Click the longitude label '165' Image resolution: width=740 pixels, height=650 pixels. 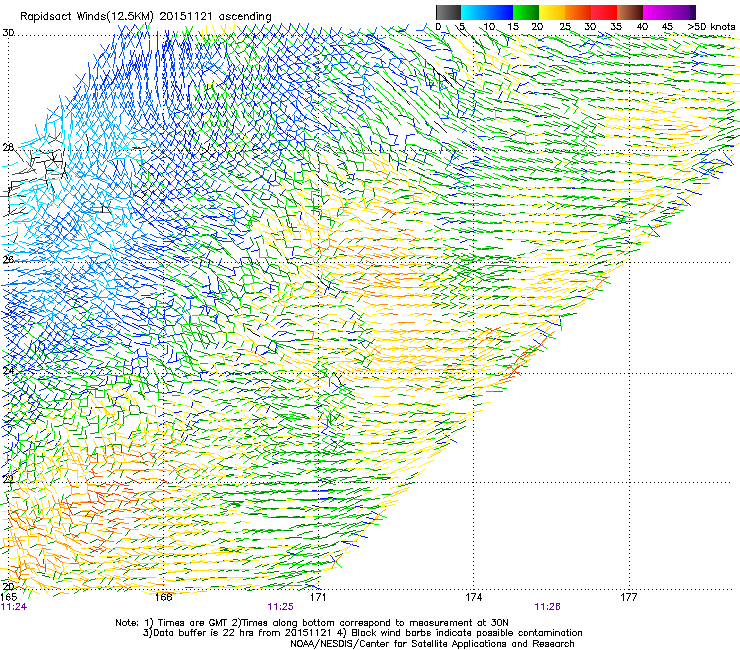tap(8, 597)
